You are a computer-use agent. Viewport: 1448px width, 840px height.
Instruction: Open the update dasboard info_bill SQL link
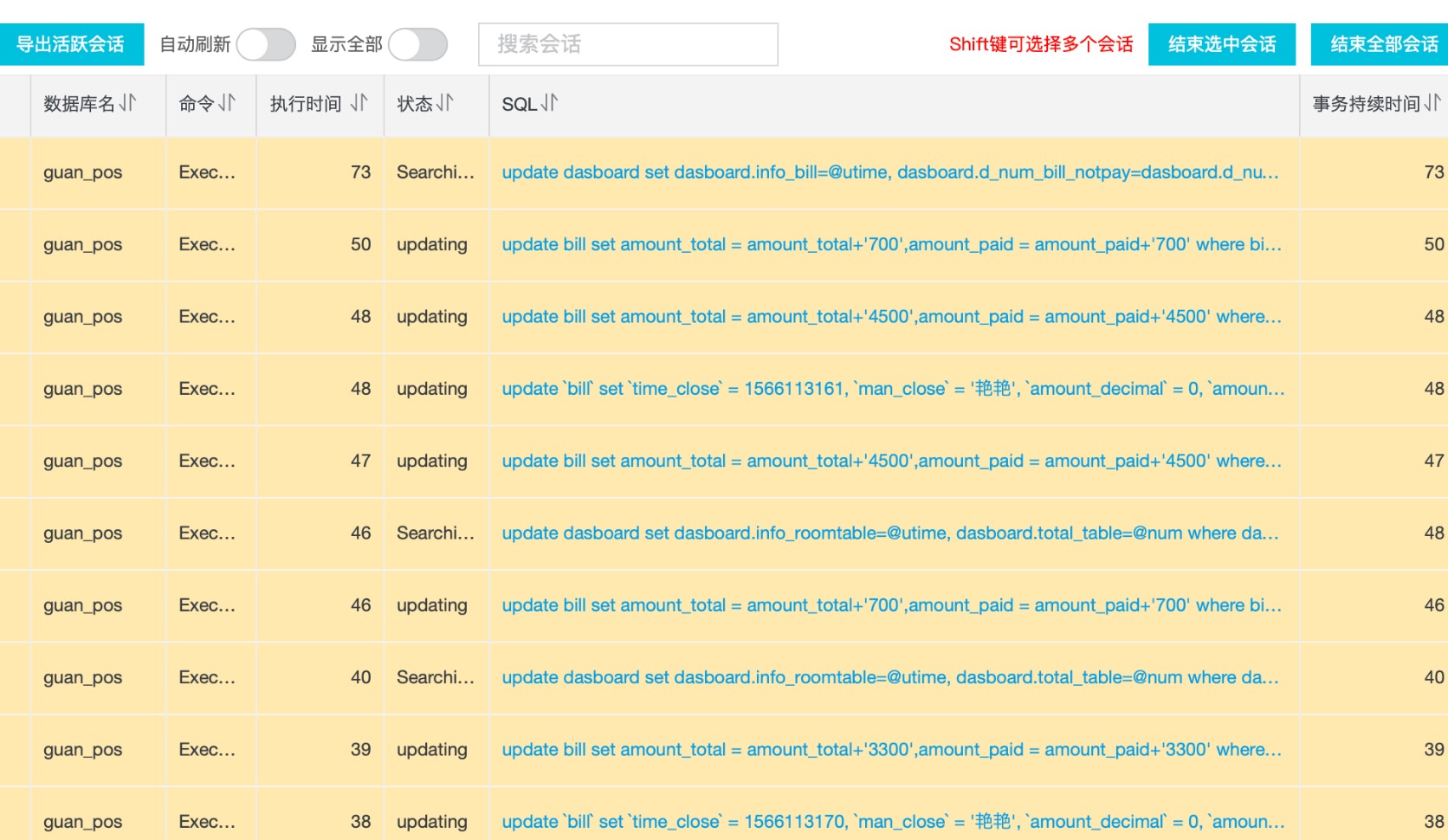tap(889, 172)
